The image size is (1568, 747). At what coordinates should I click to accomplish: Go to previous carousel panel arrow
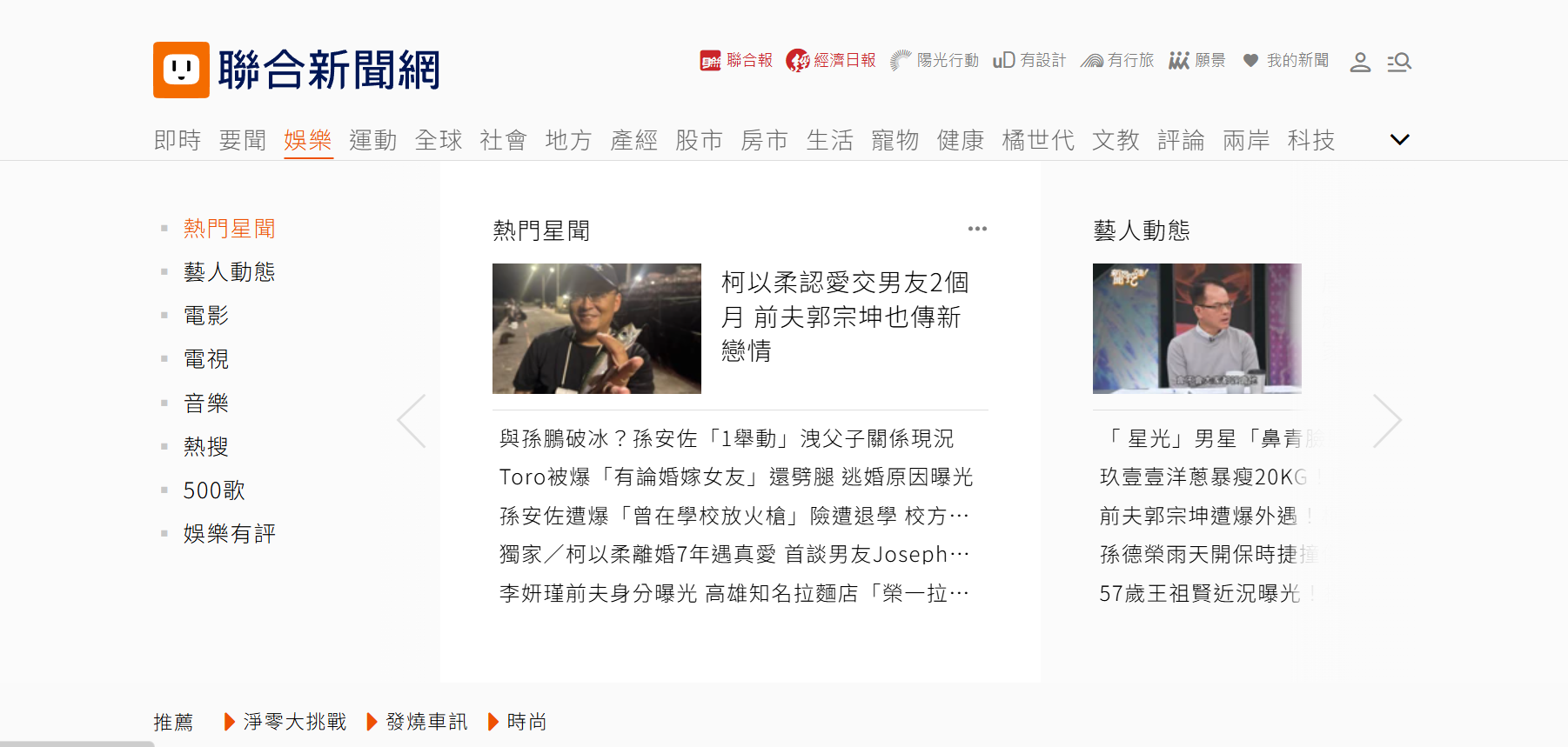412,421
